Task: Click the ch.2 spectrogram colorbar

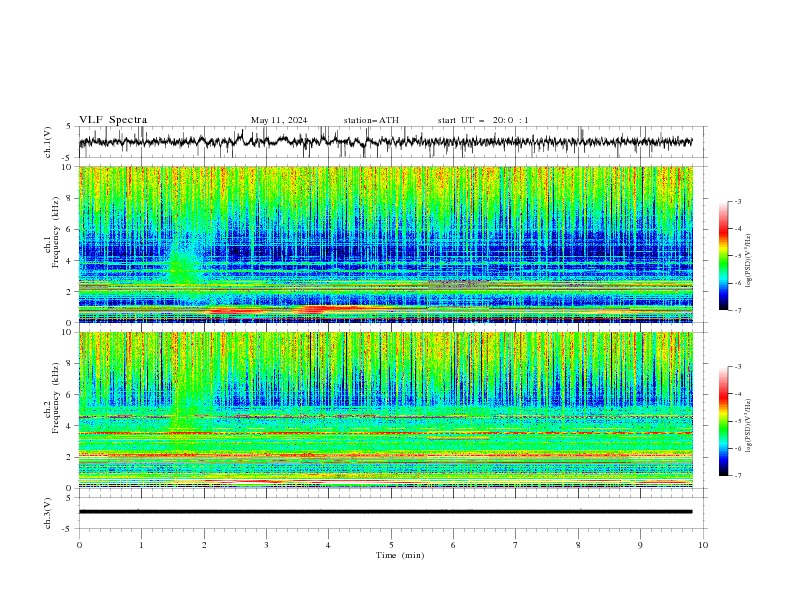Action: click(723, 421)
